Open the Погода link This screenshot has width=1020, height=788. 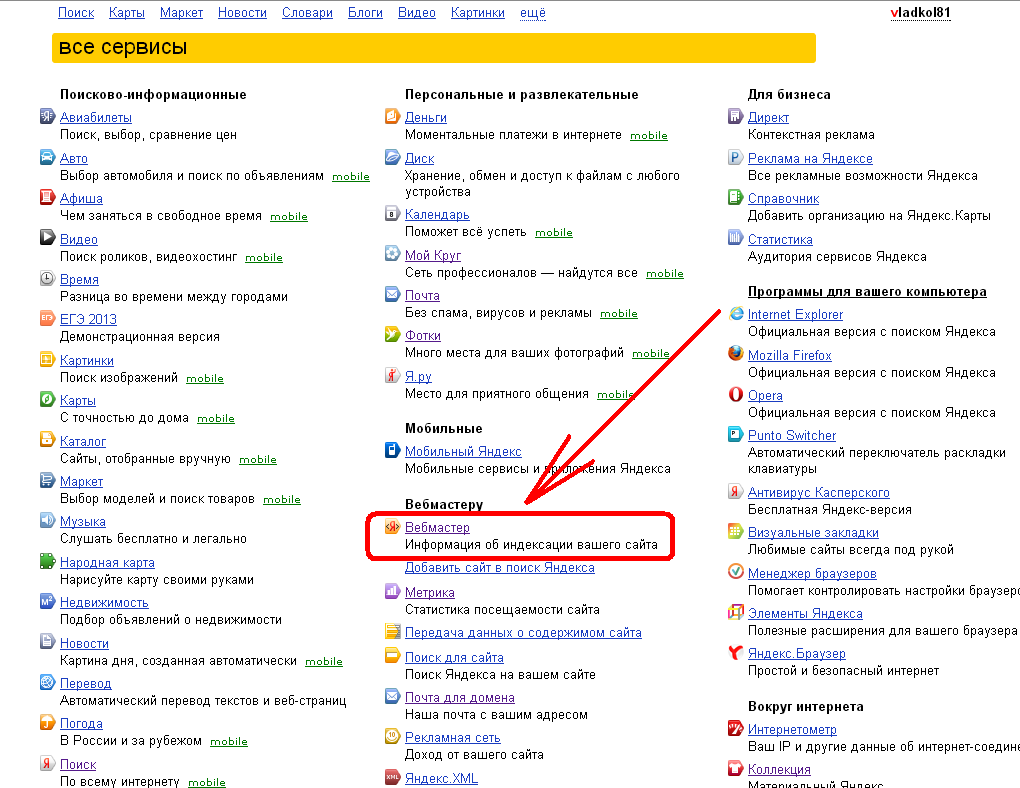click(x=81, y=724)
